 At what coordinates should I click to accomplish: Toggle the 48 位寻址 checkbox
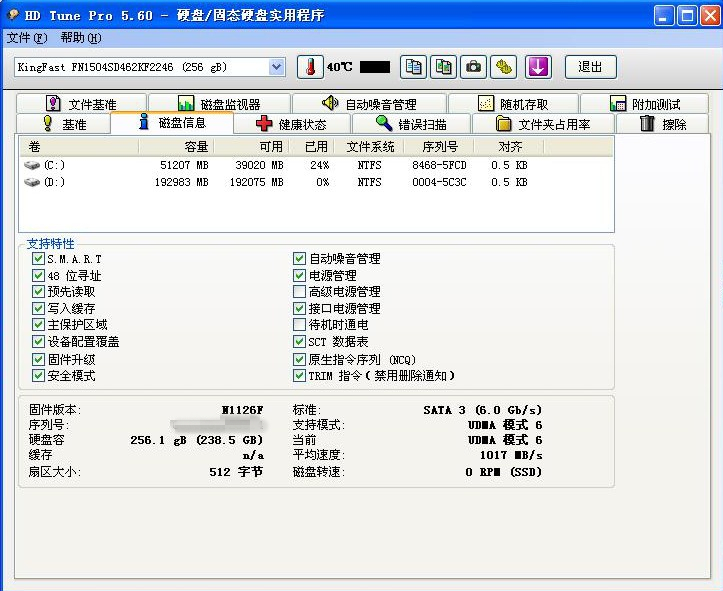point(38,275)
